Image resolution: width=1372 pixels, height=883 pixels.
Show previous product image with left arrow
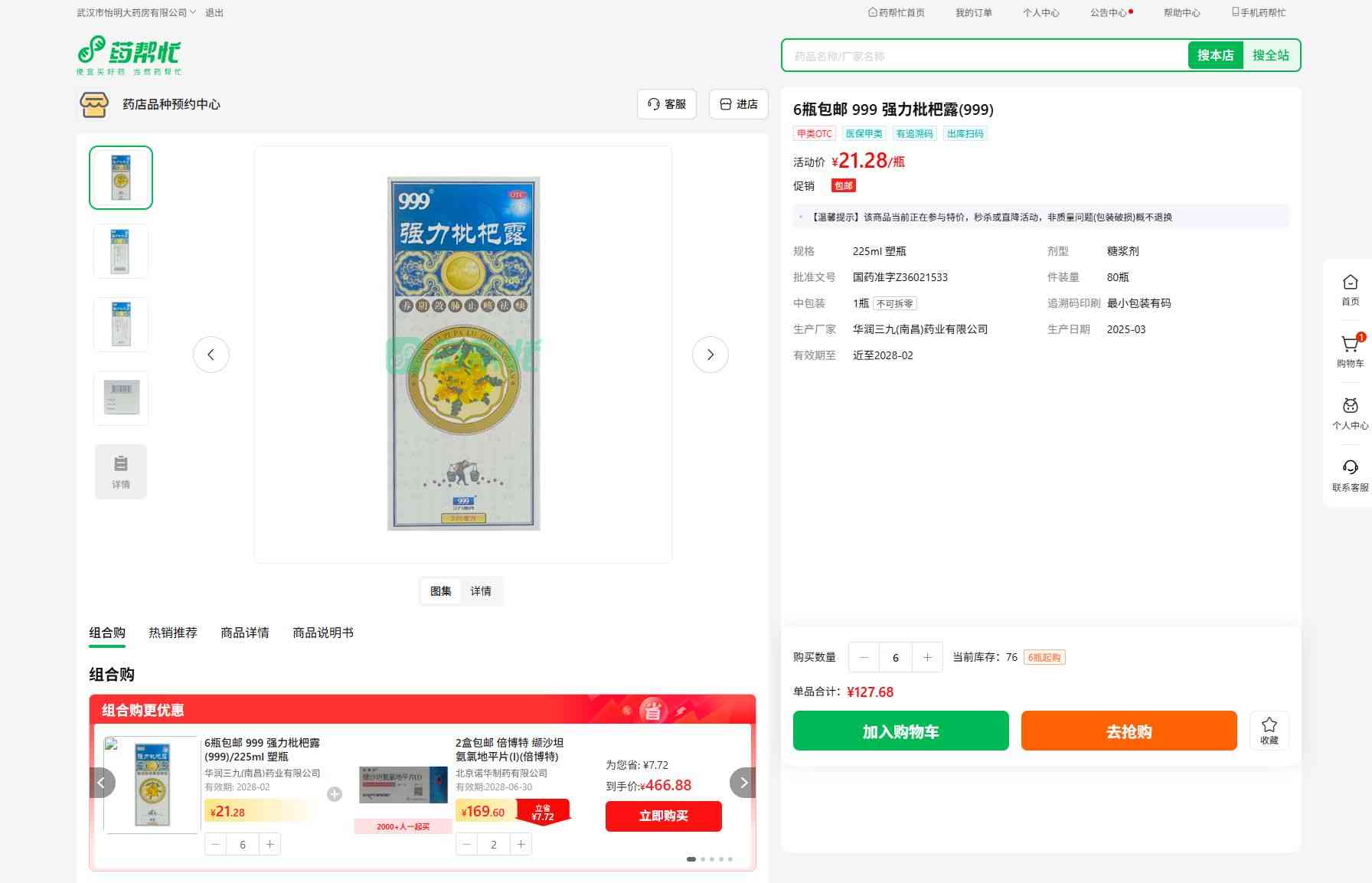pyautogui.click(x=211, y=355)
